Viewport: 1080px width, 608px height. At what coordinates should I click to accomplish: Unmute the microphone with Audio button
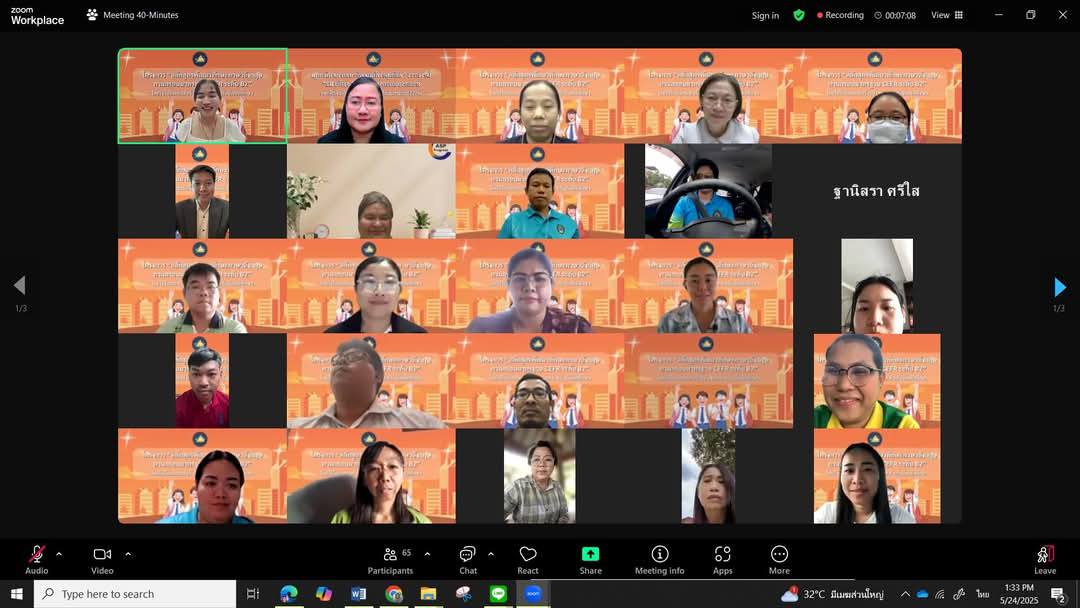[37, 558]
